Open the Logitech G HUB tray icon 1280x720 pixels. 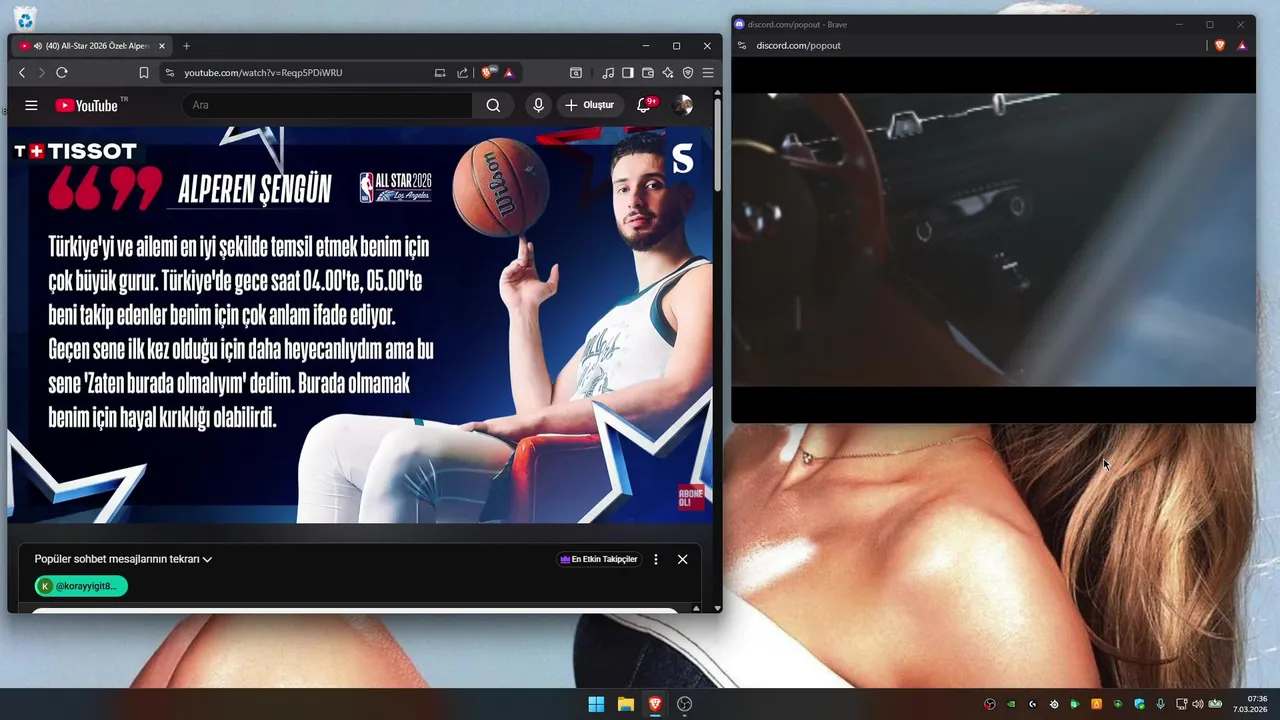[x=1033, y=704]
